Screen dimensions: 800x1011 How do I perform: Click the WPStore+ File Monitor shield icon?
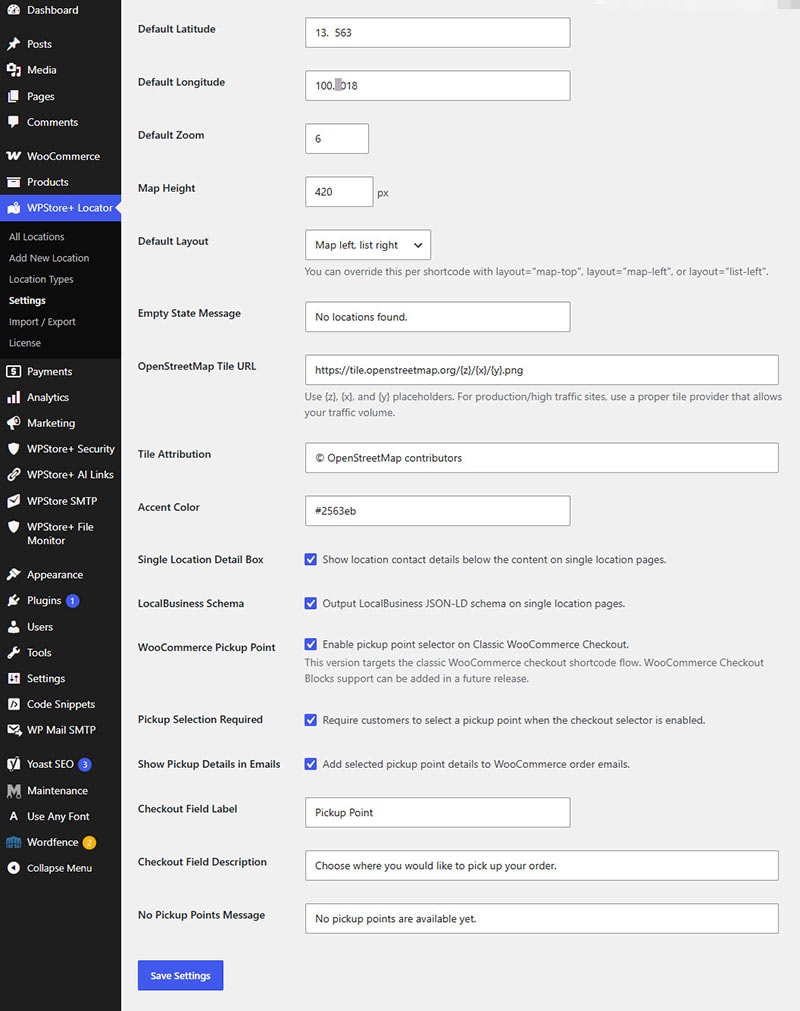[x=14, y=527]
